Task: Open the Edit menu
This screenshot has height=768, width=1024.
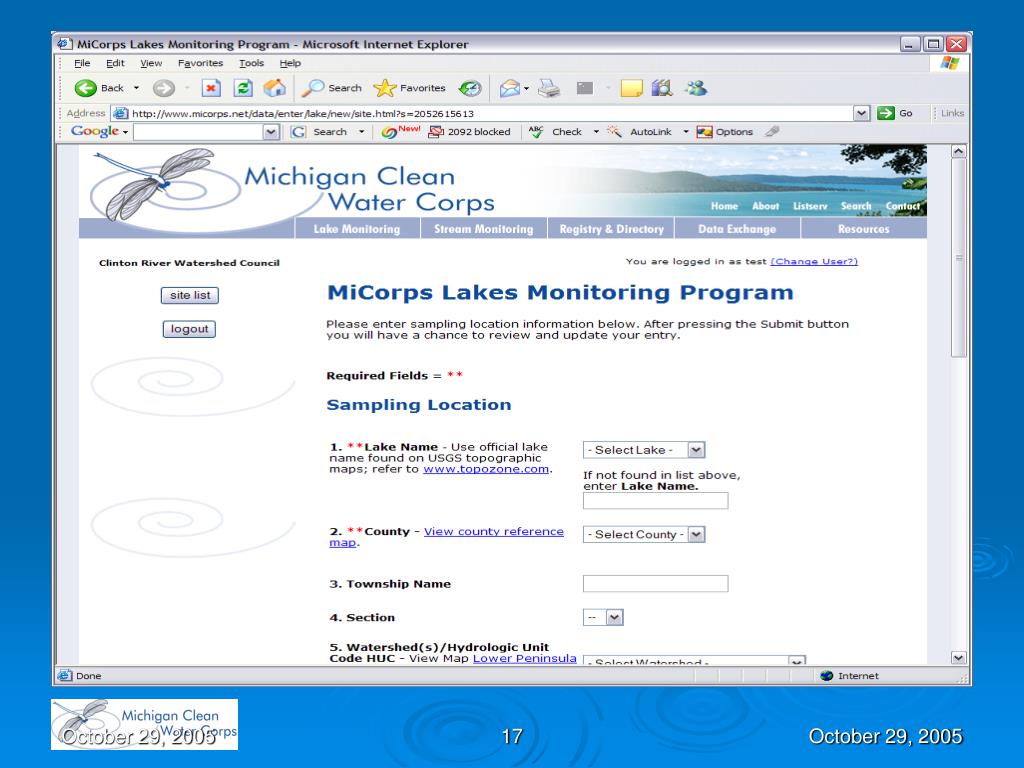Action: click(116, 63)
